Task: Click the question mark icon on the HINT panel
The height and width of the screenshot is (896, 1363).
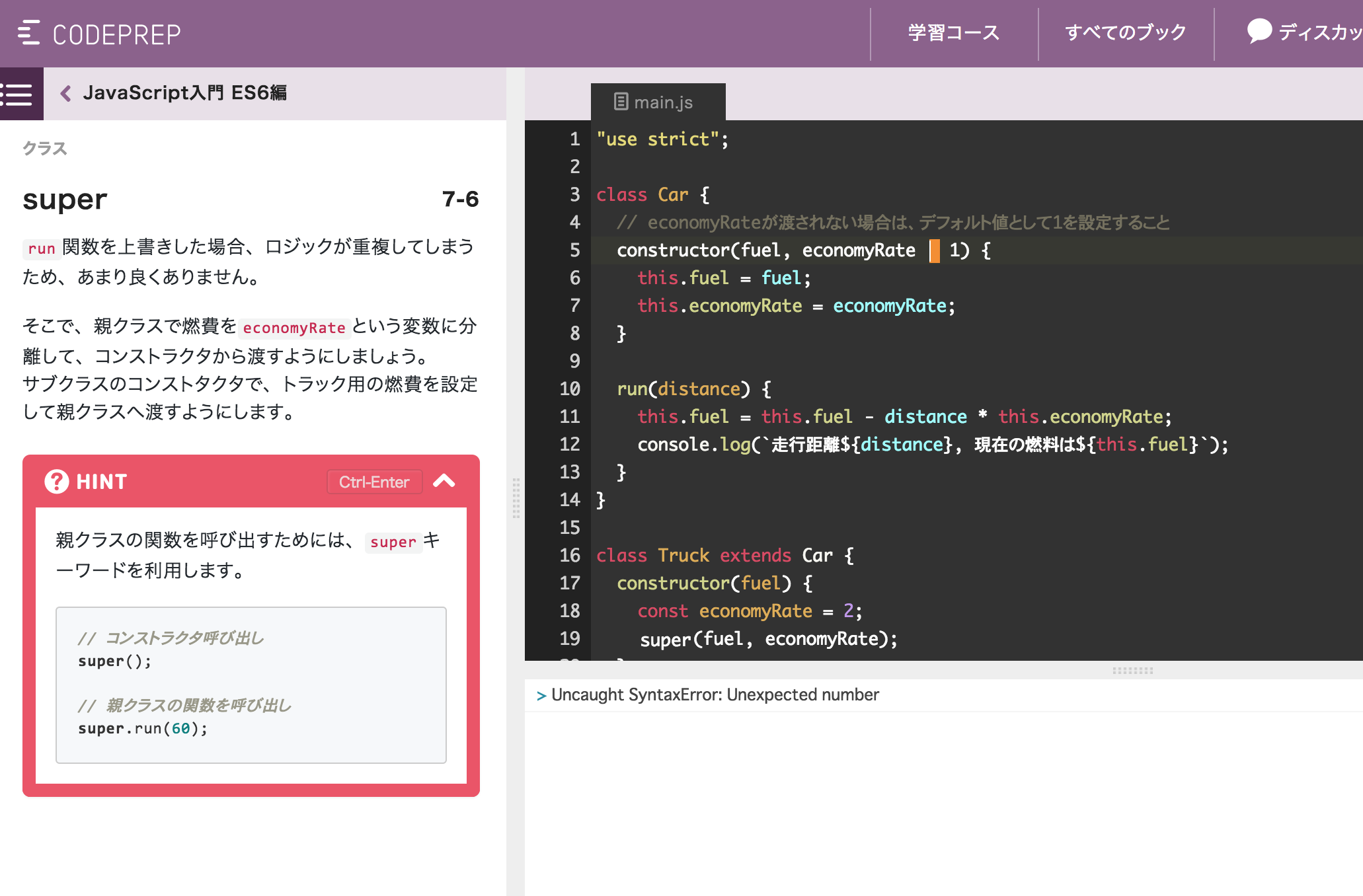Action: point(58,481)
